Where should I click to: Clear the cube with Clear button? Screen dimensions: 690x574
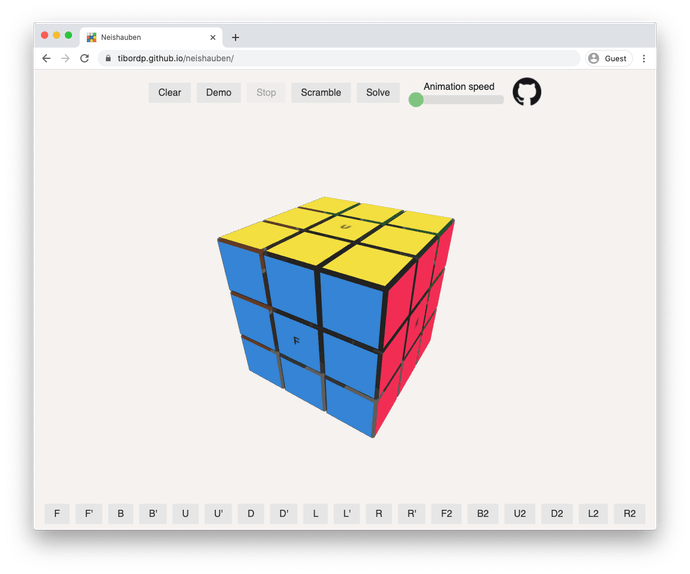(169, 92)
